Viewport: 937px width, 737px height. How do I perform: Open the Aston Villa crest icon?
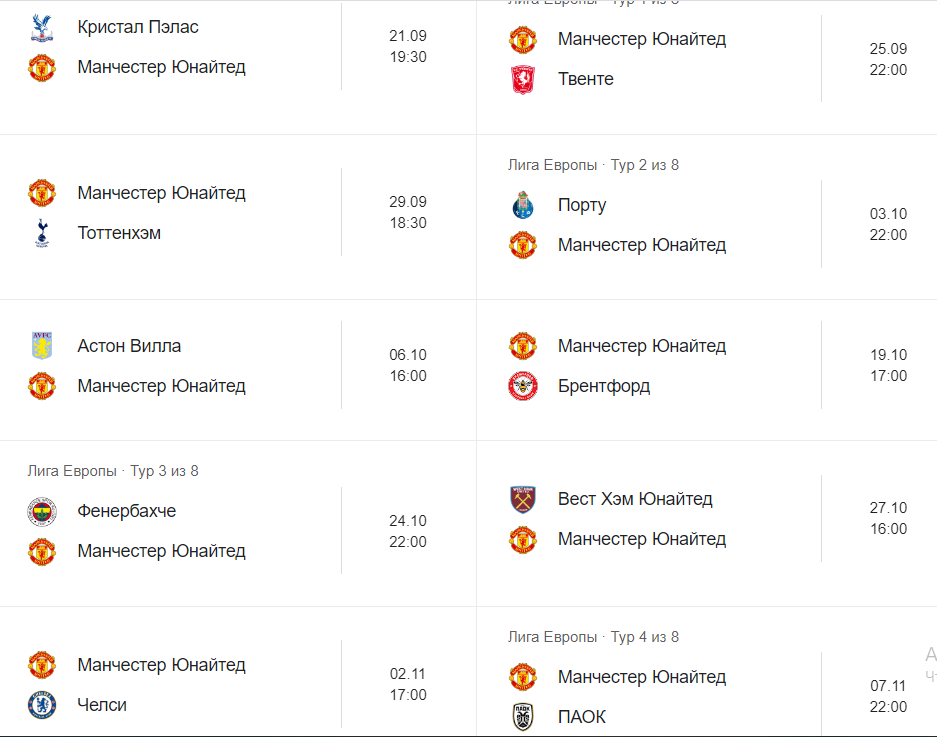[42, 346]
